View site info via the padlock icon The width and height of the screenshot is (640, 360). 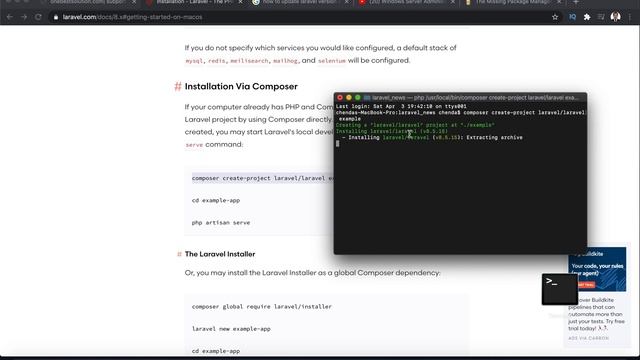[56, 17]
